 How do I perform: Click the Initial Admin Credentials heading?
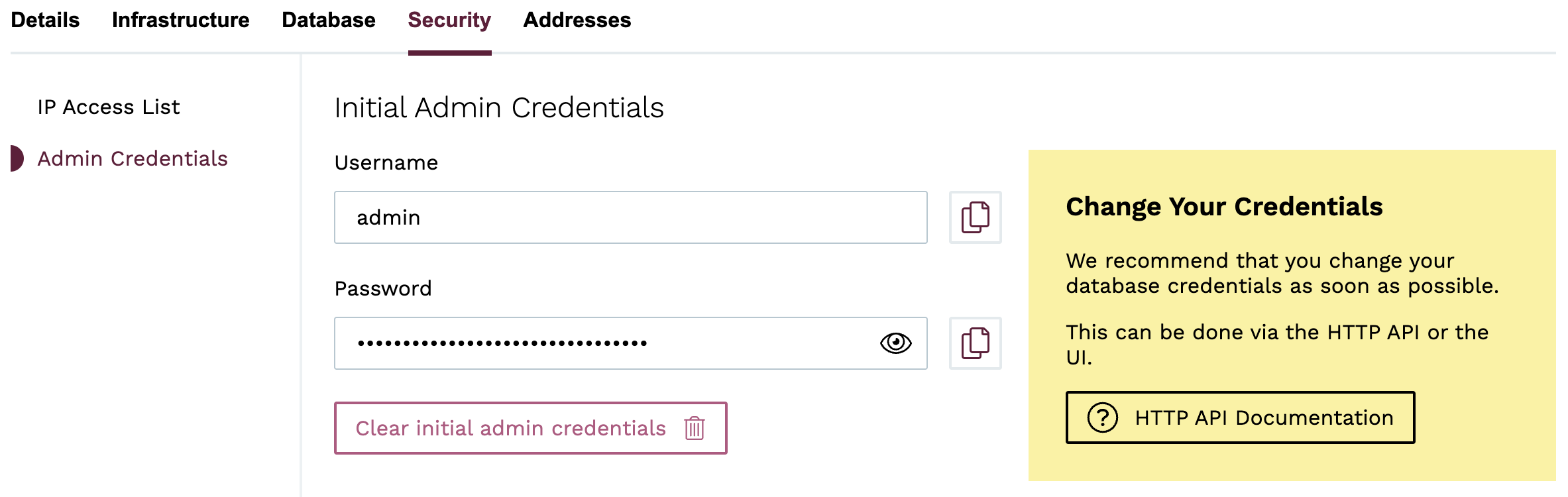498,106
